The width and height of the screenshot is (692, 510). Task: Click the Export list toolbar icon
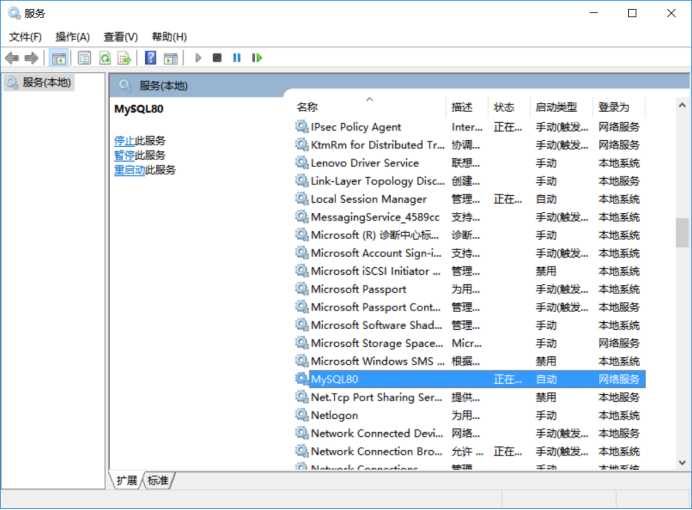coord(125,58)
